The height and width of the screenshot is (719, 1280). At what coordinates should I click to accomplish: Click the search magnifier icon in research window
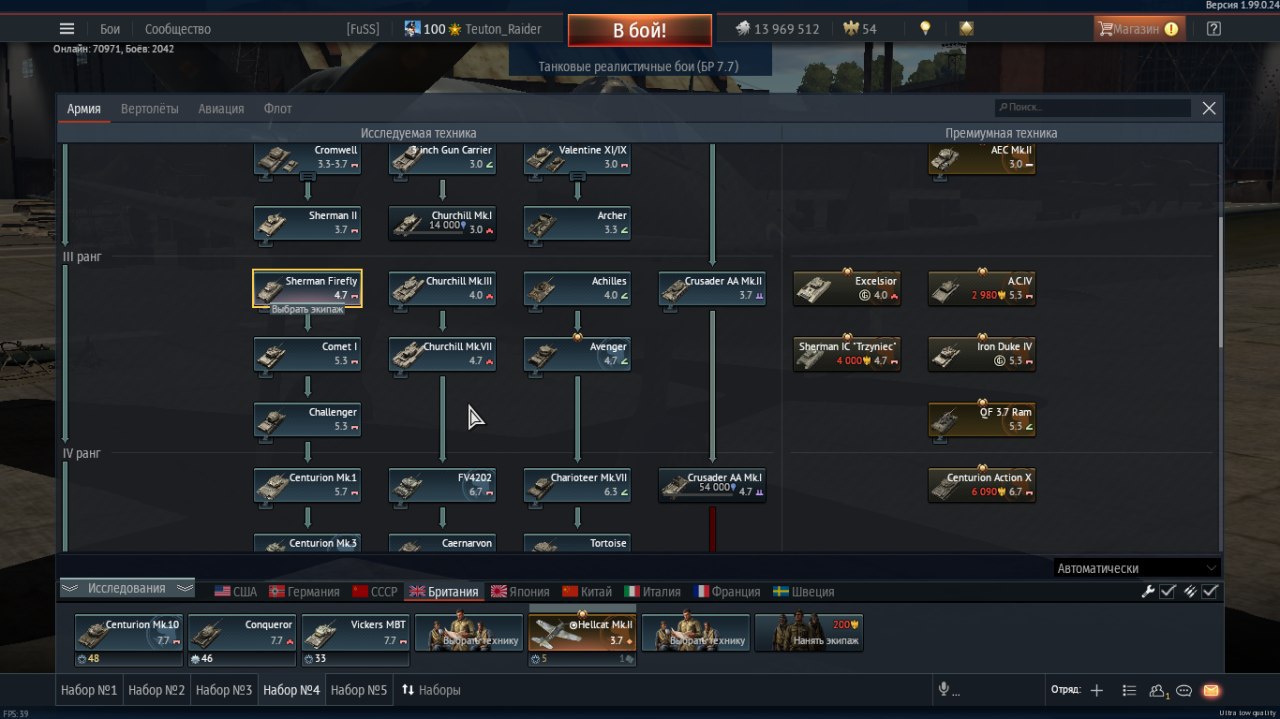[1003, 108]
